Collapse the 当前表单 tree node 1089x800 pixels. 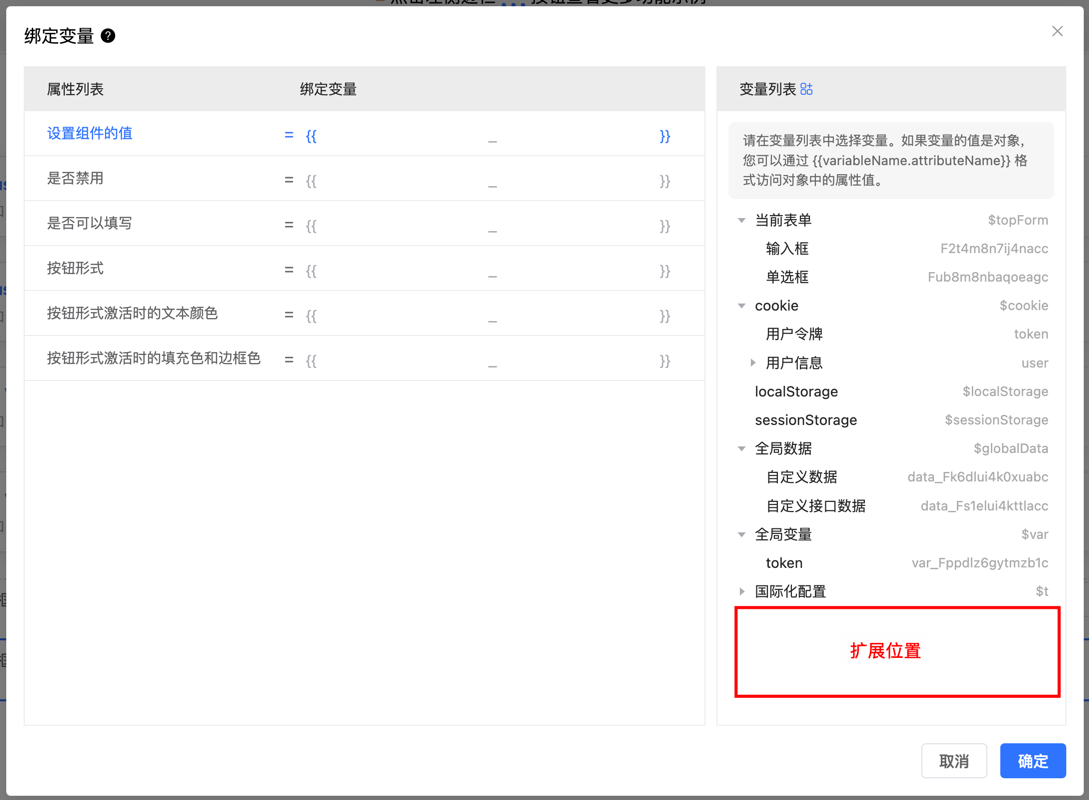pyautogui.click(x=742, y=220)
